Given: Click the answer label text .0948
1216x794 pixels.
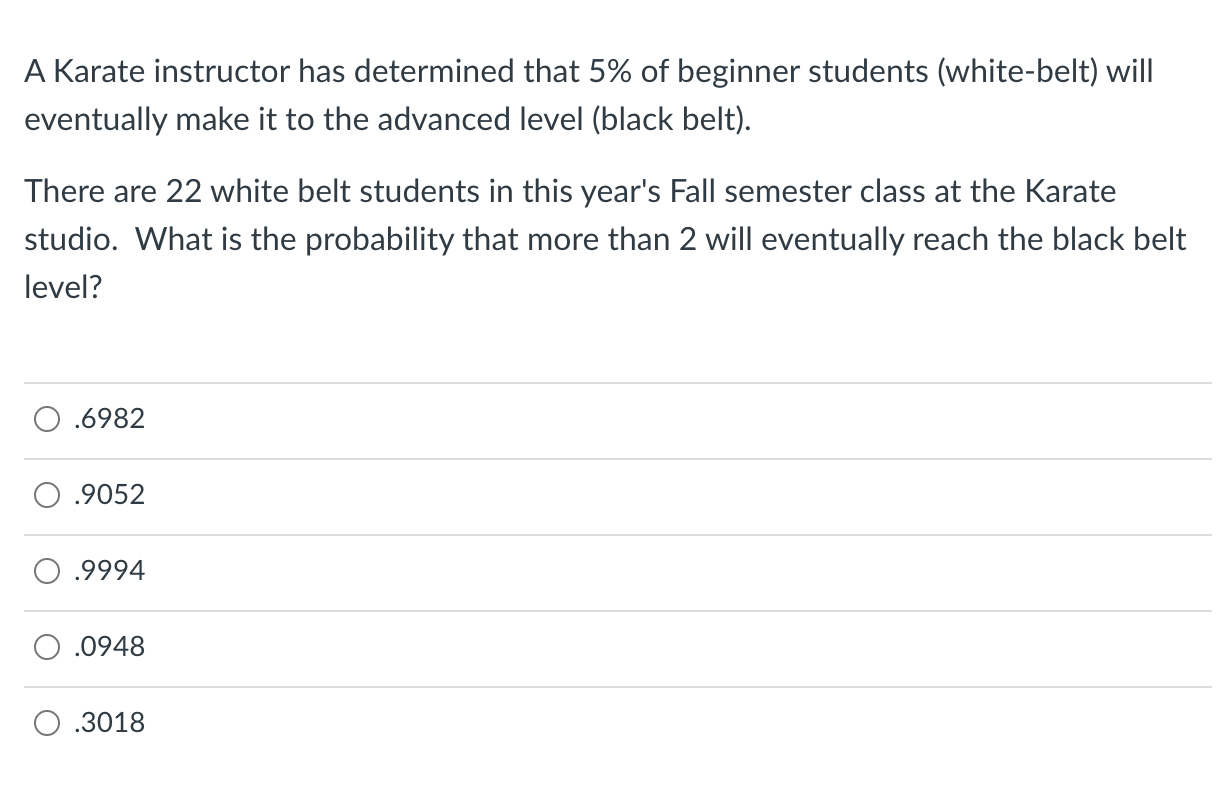Looking at the screenshot, I should click(110, 648).
